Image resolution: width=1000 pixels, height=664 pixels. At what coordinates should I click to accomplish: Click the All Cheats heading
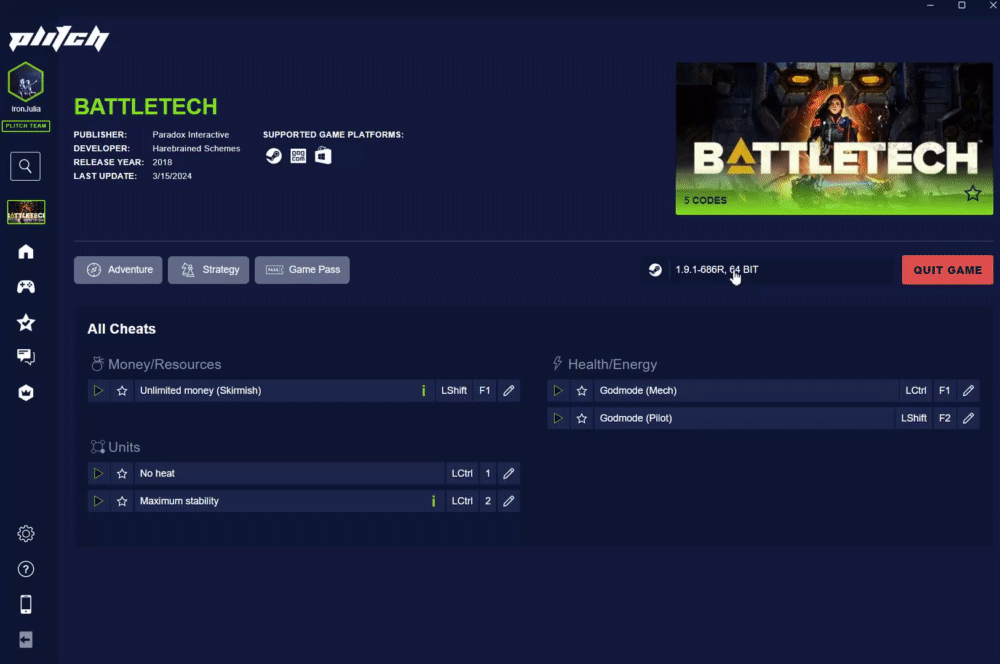click(x=122, y=329)
